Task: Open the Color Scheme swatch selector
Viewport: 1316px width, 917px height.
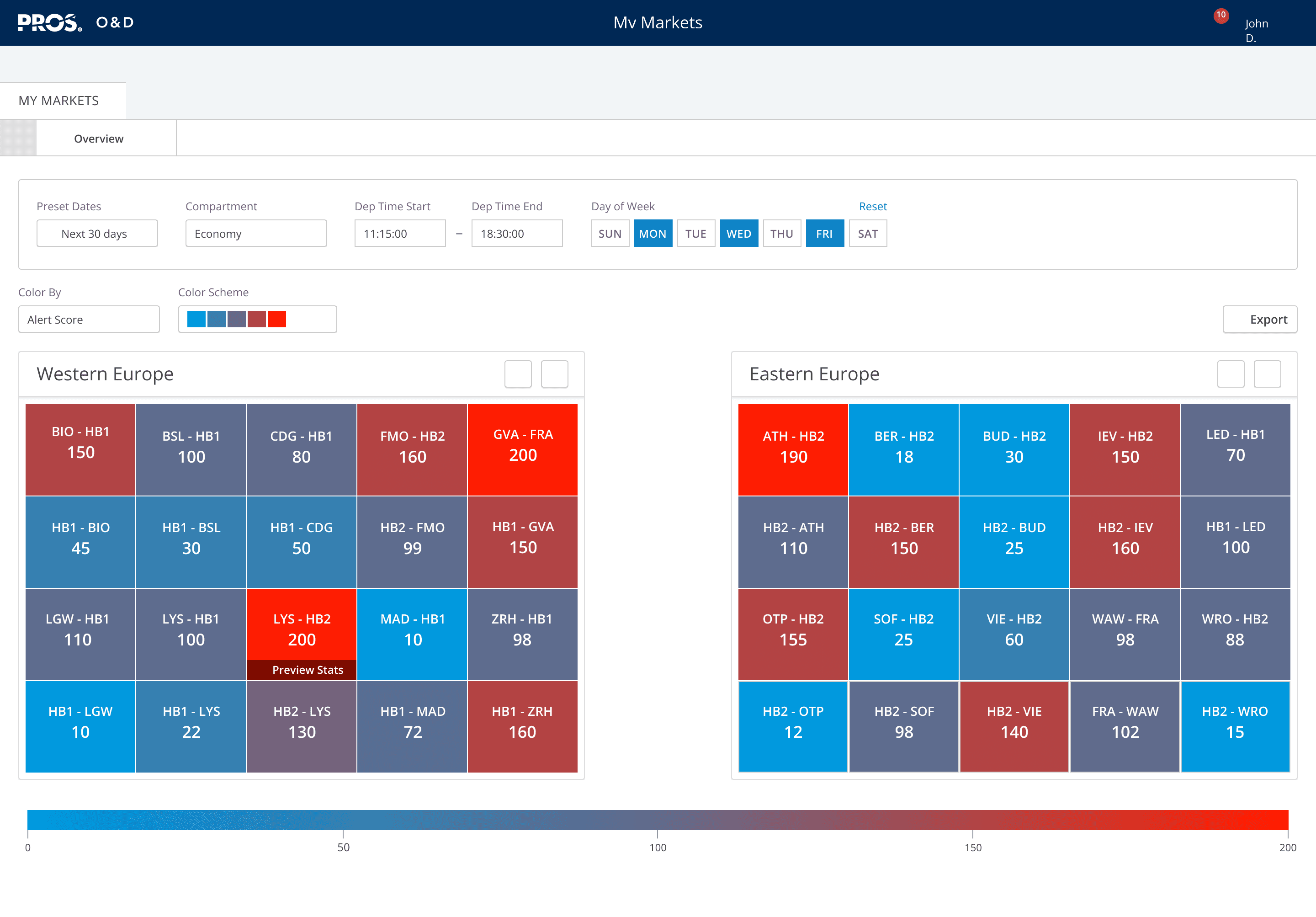Action: click(257, 320)
